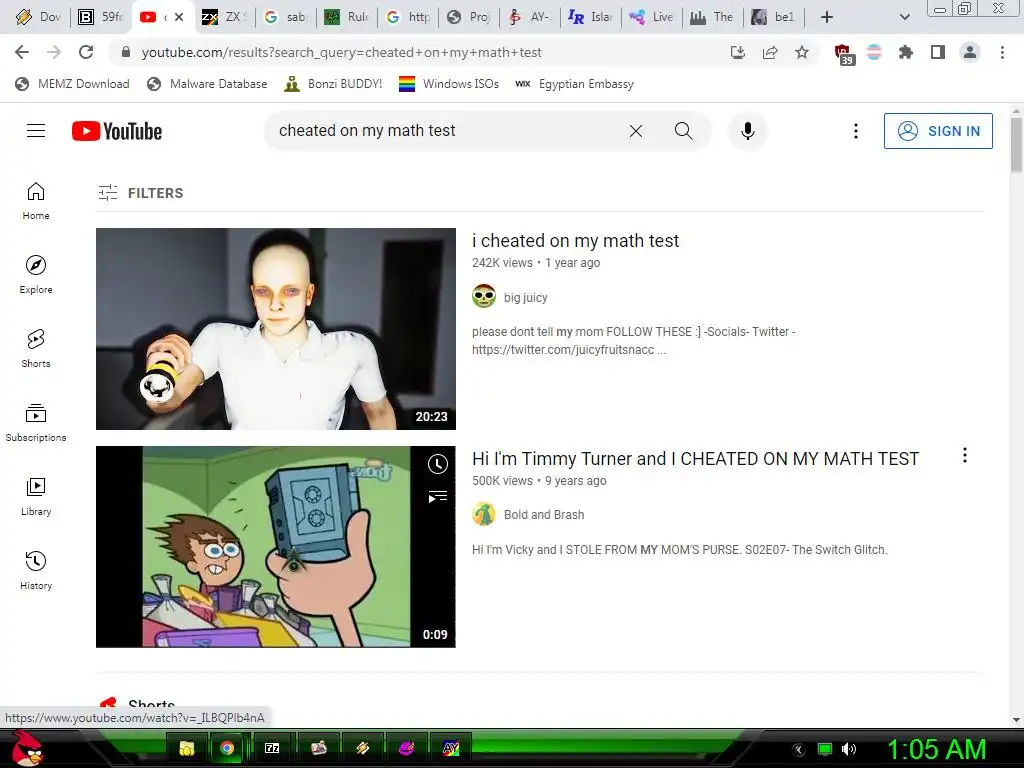Viewport: 1024px width, 768px height.
Task: Click Bold and Brash channel avatar
Action: point(484,515)
